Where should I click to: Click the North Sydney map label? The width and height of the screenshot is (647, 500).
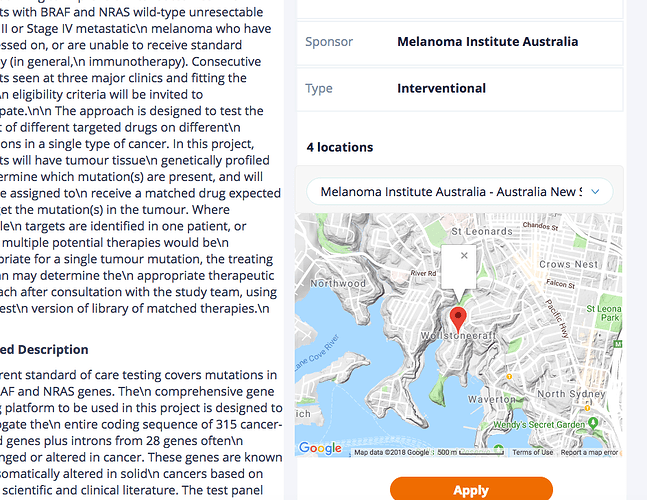pyautogui.click(x=571, y=394)
